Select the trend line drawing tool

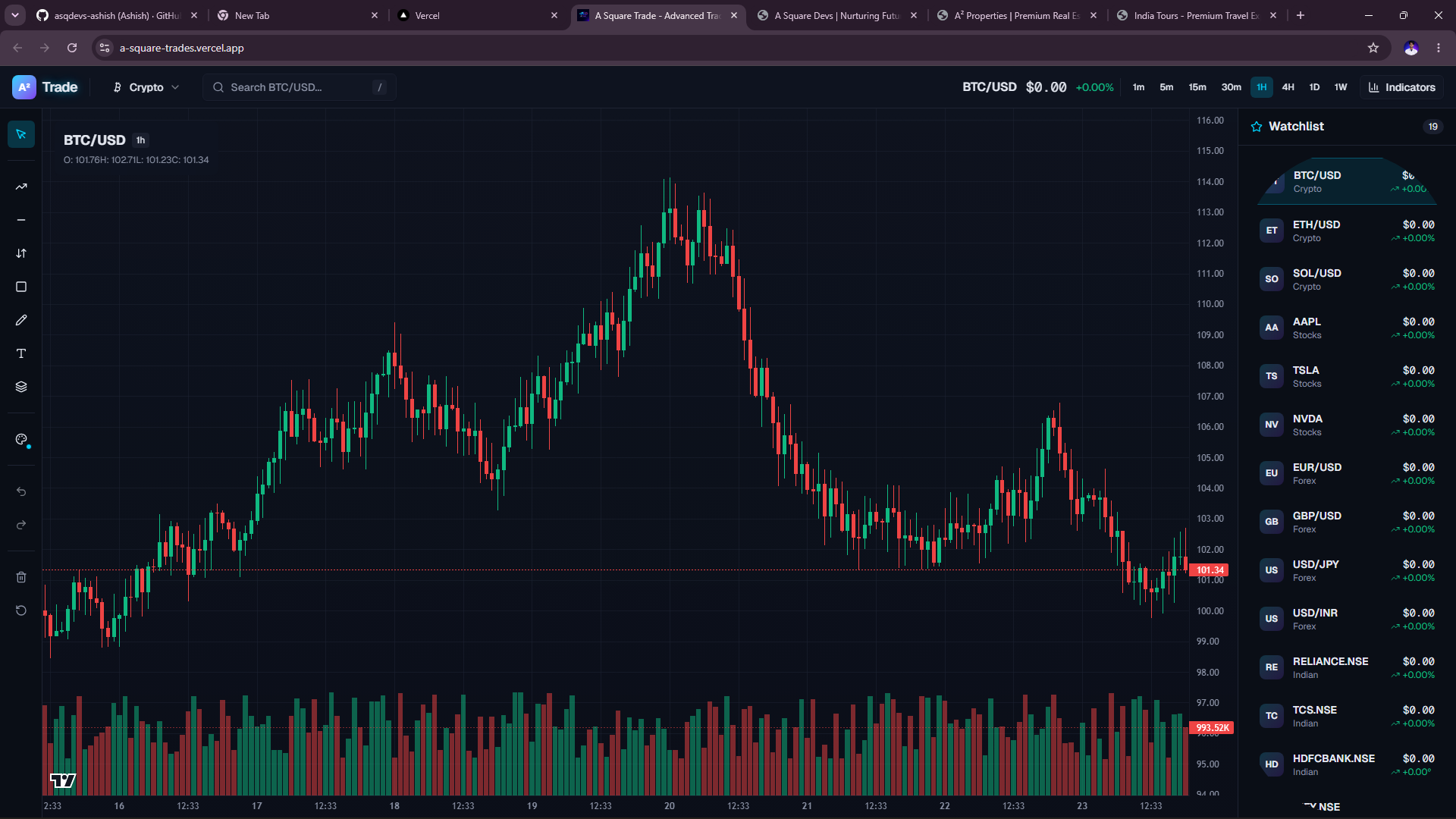click(x=21, y=187)
